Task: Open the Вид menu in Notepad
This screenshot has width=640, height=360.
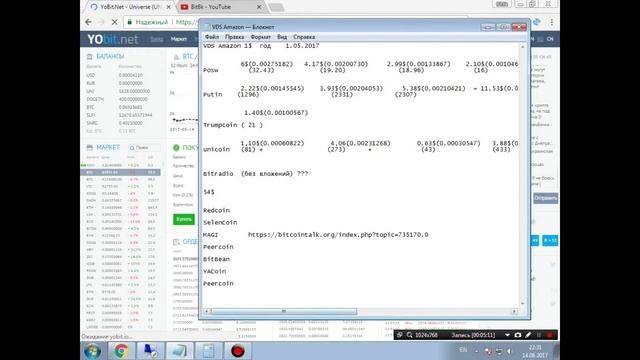Action: point(282,37)
